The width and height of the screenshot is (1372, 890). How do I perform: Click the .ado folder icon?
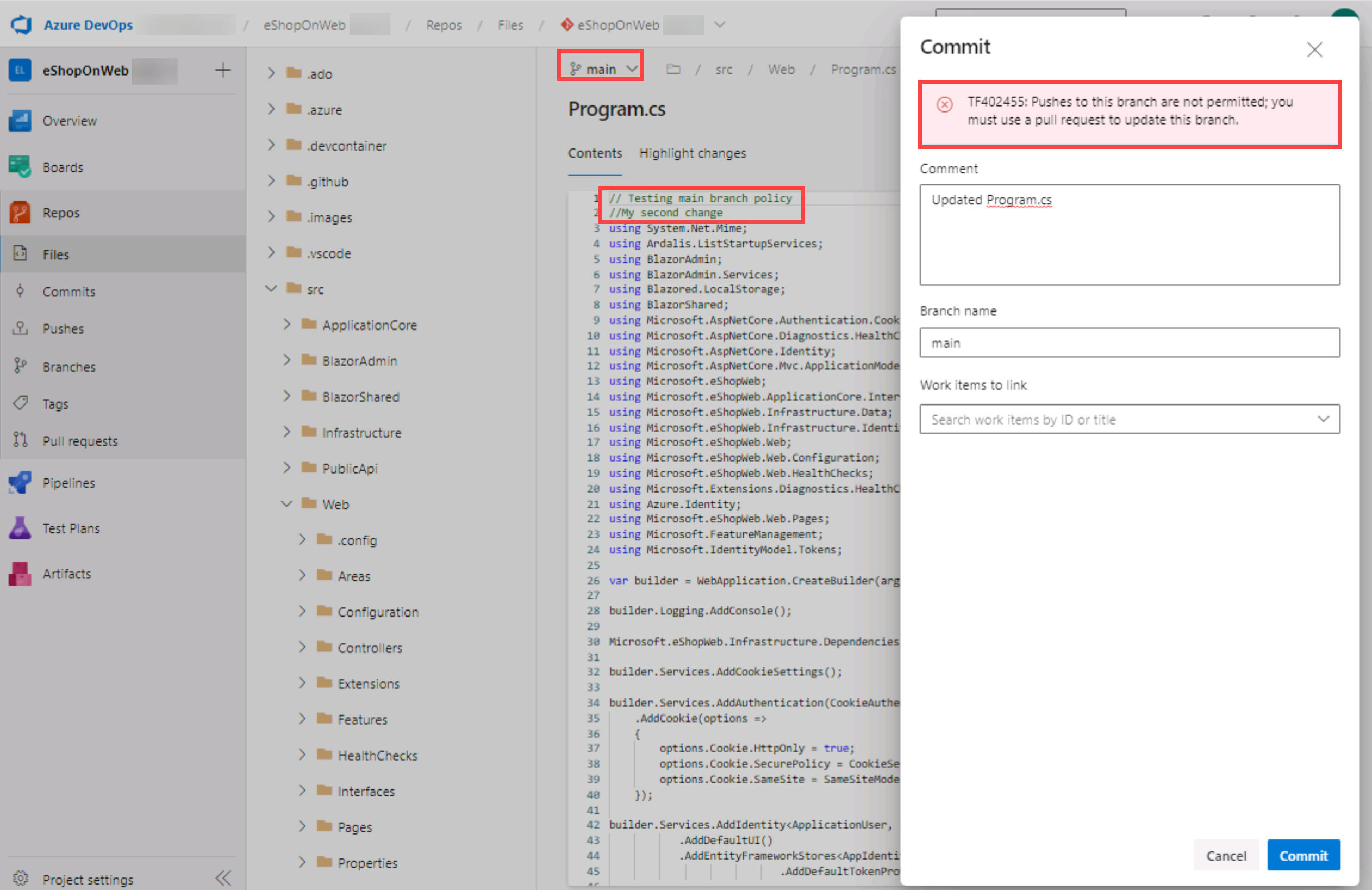pyautogui.click(x=294, y=73)
